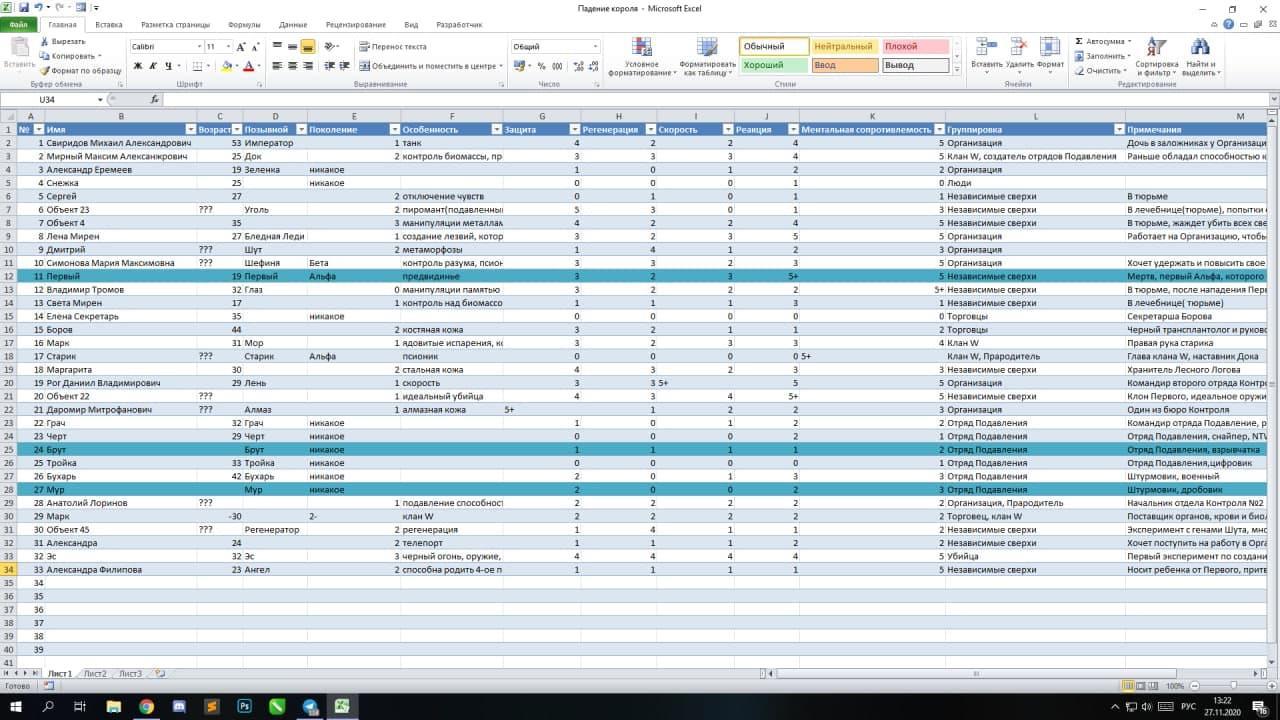
Task: Click Объединить и поместить в центре
Action: 428,66
